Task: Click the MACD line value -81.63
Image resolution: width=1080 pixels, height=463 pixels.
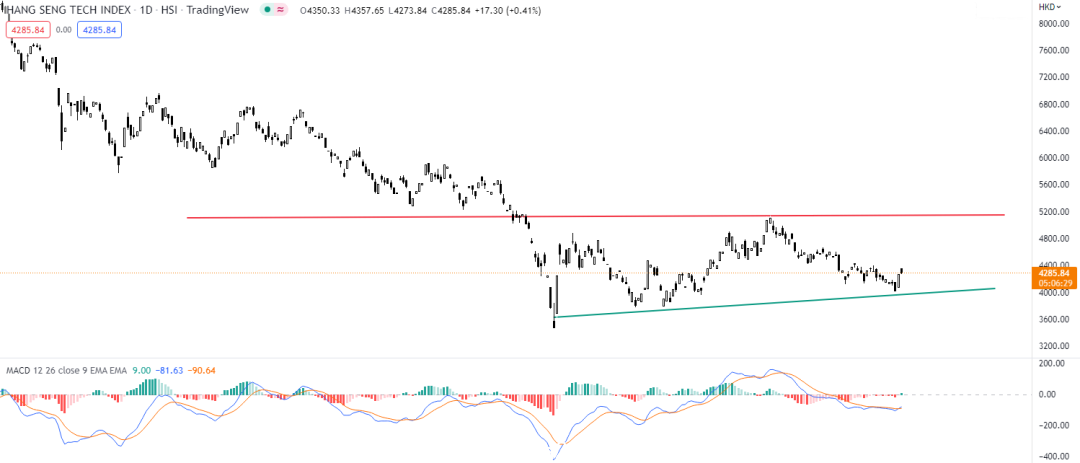Action: tap(169, 371)
